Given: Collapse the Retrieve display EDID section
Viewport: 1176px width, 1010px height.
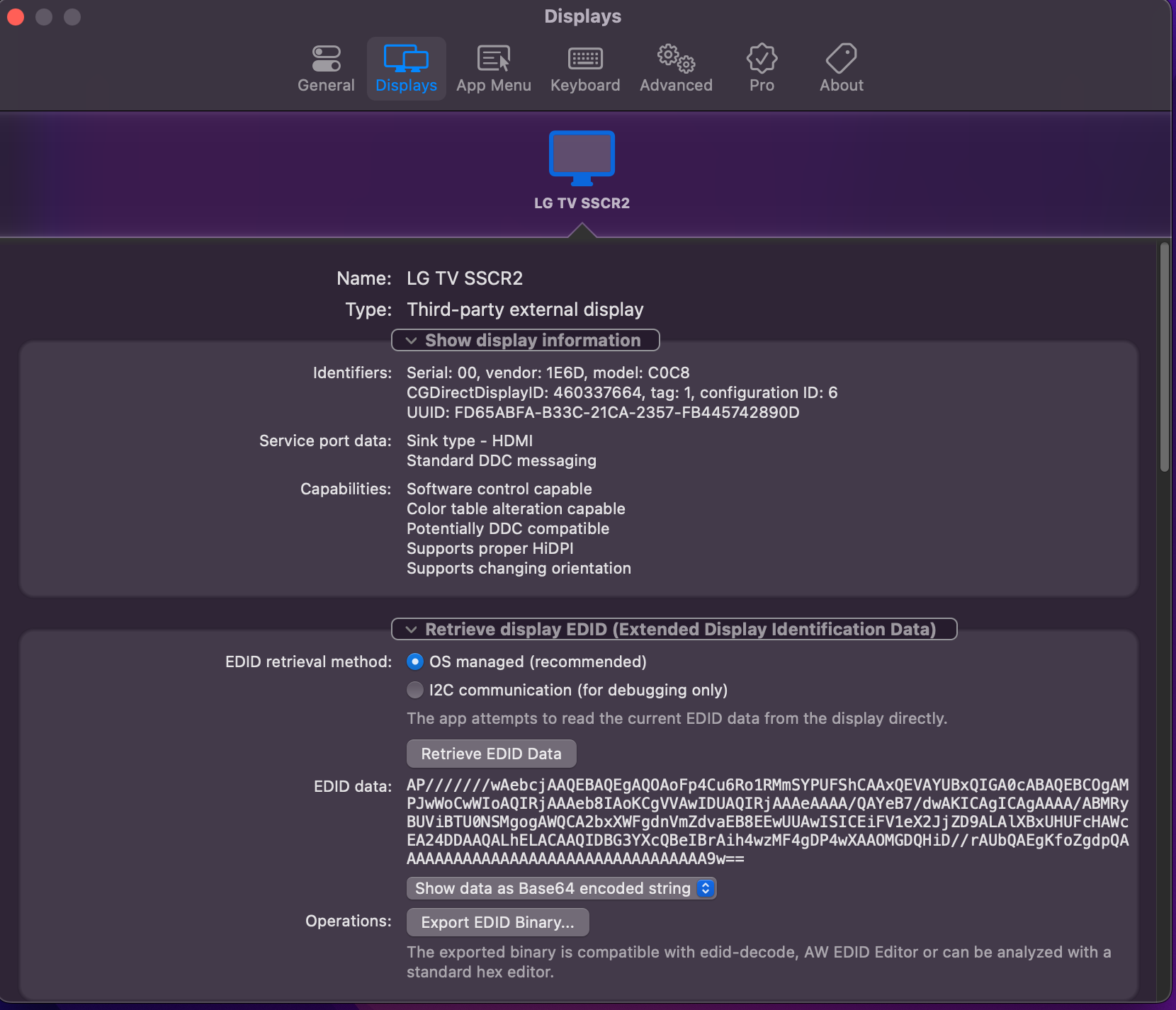Looking at the screenshot, I should click(x=674, y=629).
